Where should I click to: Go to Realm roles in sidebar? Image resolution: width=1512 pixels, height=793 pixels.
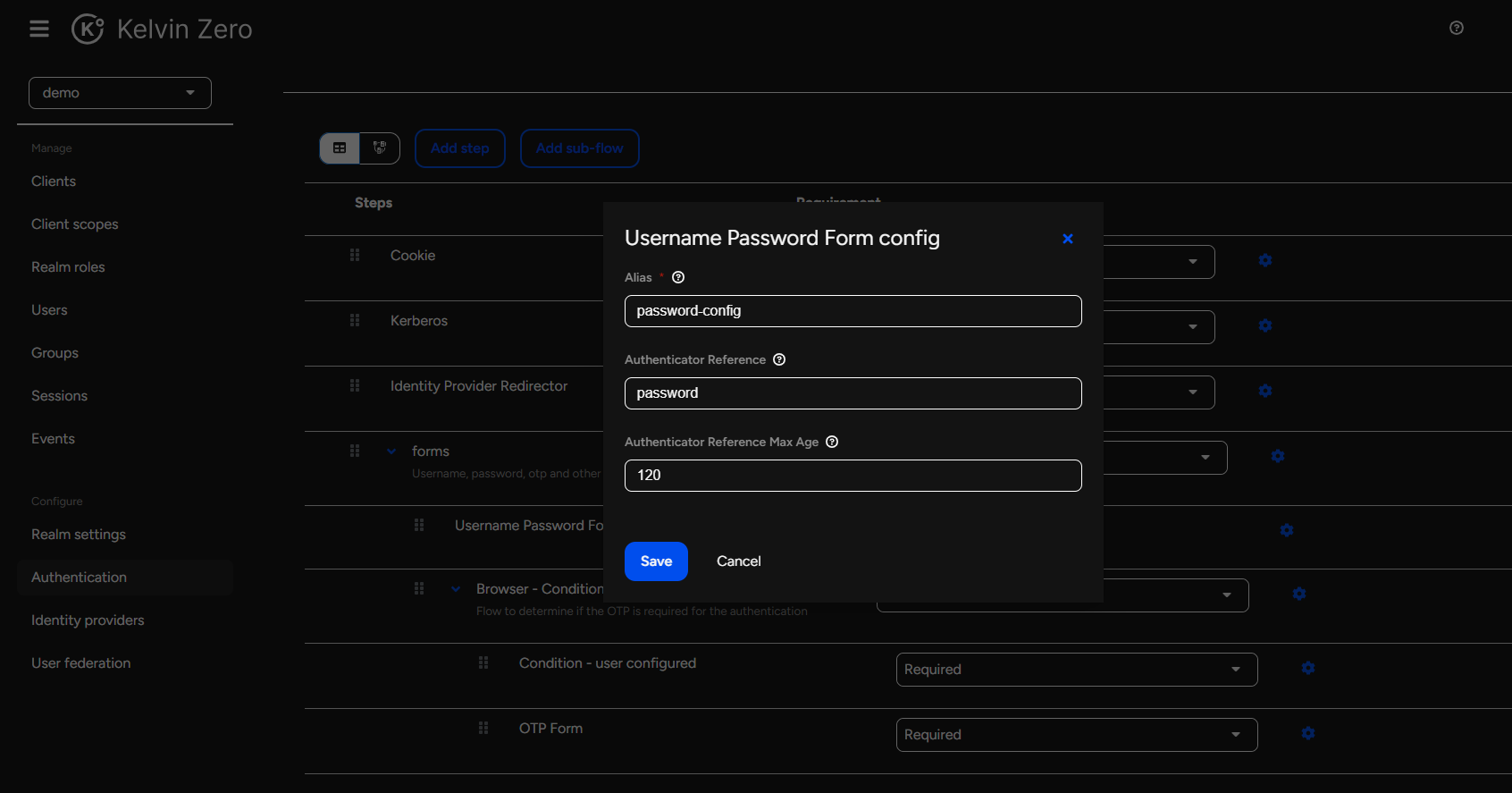tap(68, 267)
